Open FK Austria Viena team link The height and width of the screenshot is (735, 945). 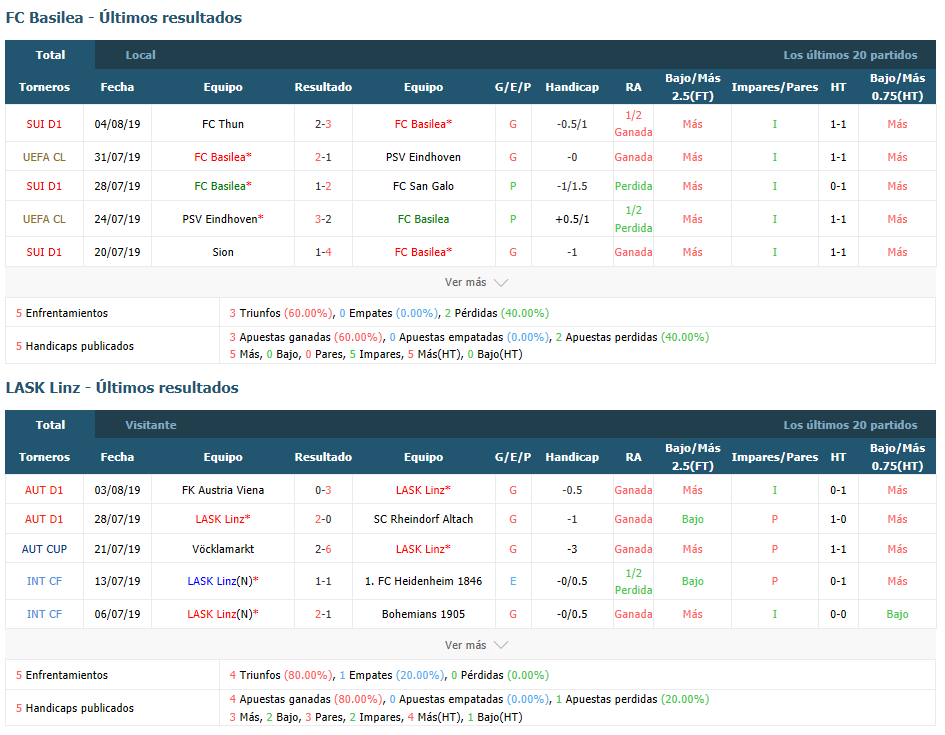(x=223, y=490)
